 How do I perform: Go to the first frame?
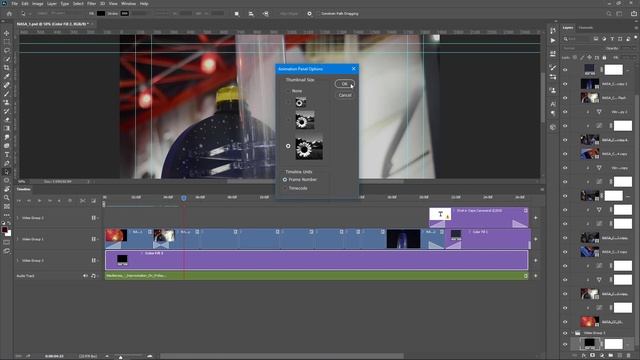pyautogui.click(x=19, y=201)
